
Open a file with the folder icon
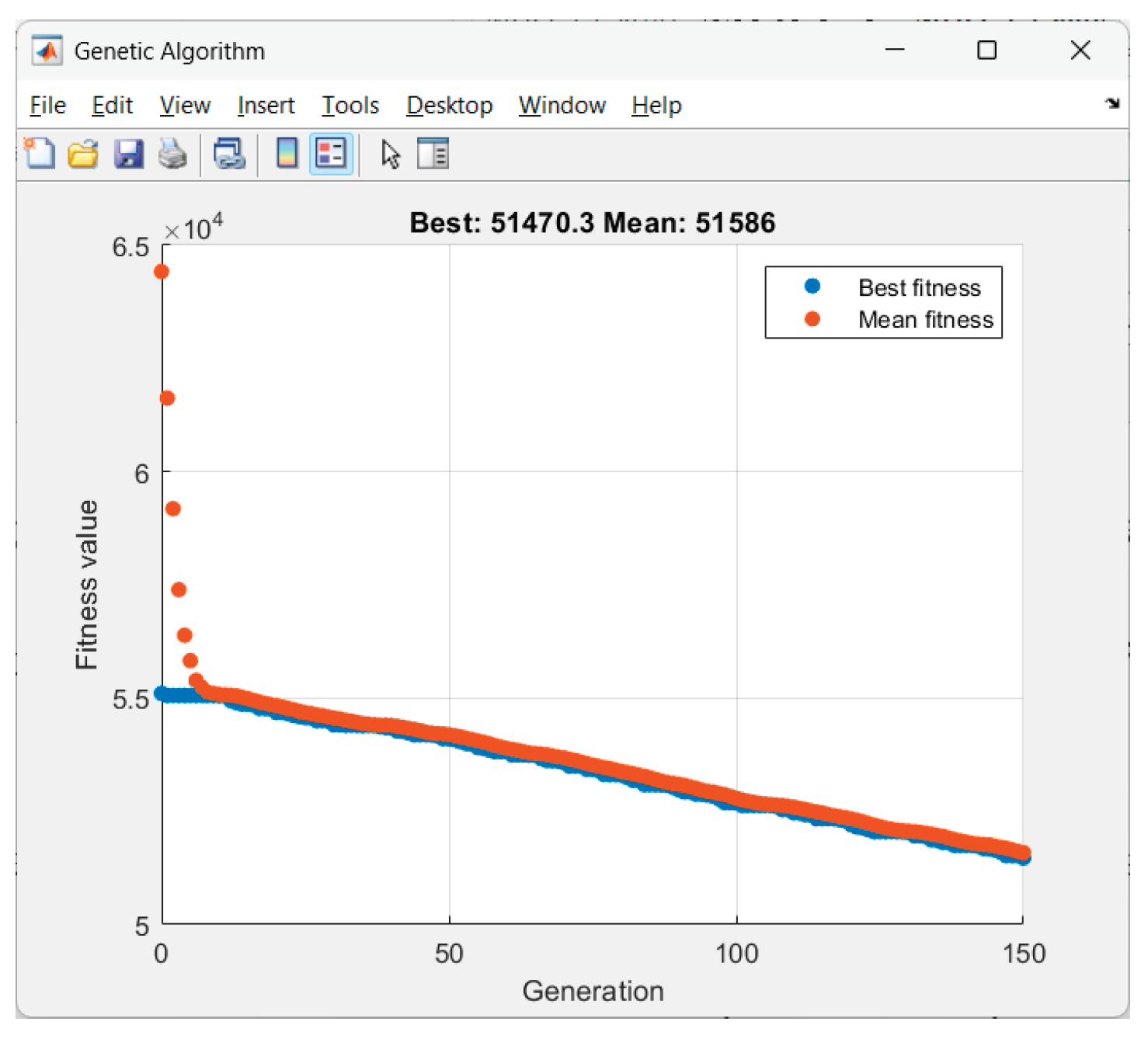83,154
